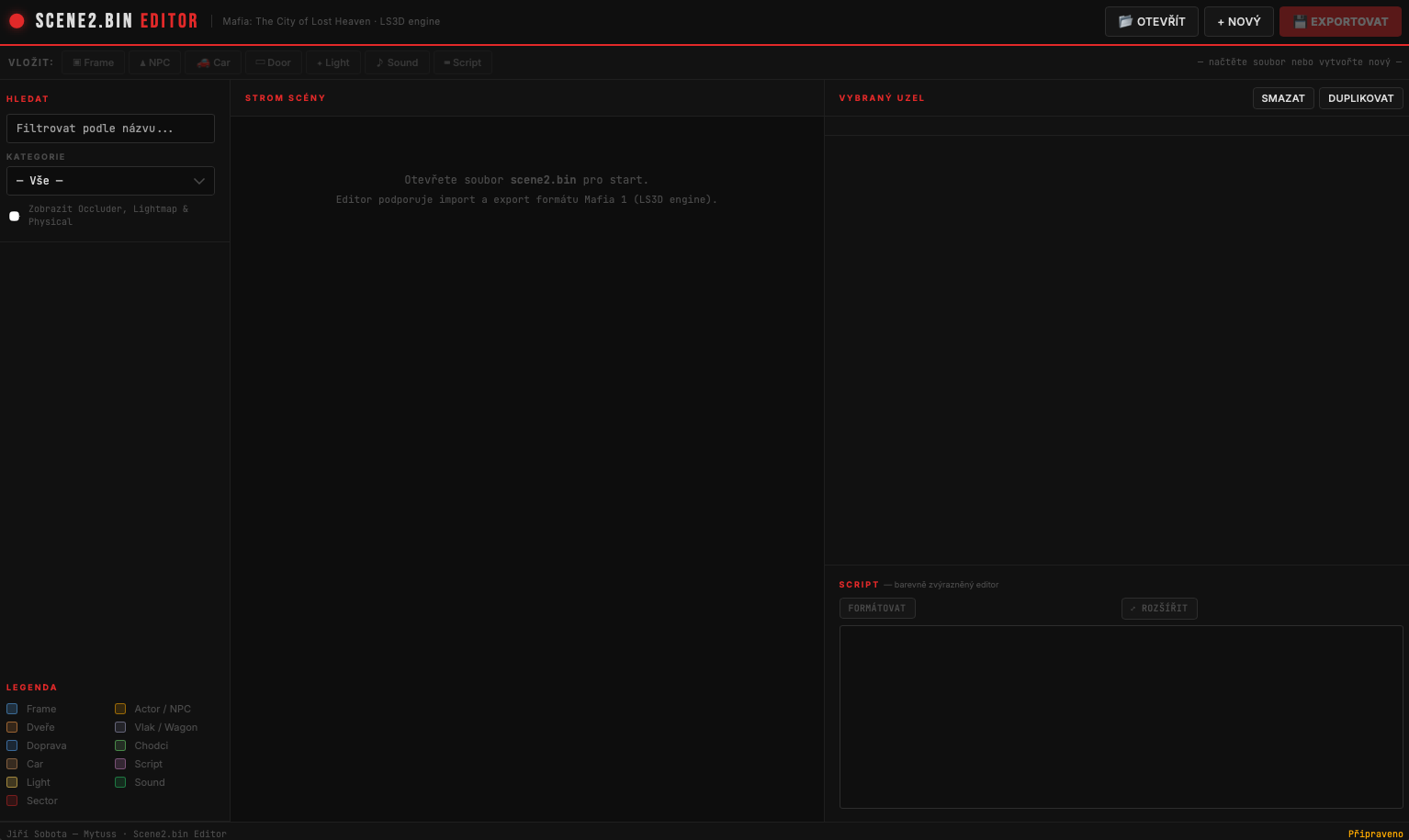Click the SCENE2.BIN EDITOR title
Viewport: 1409px width, 840px height.
(117, 21)
